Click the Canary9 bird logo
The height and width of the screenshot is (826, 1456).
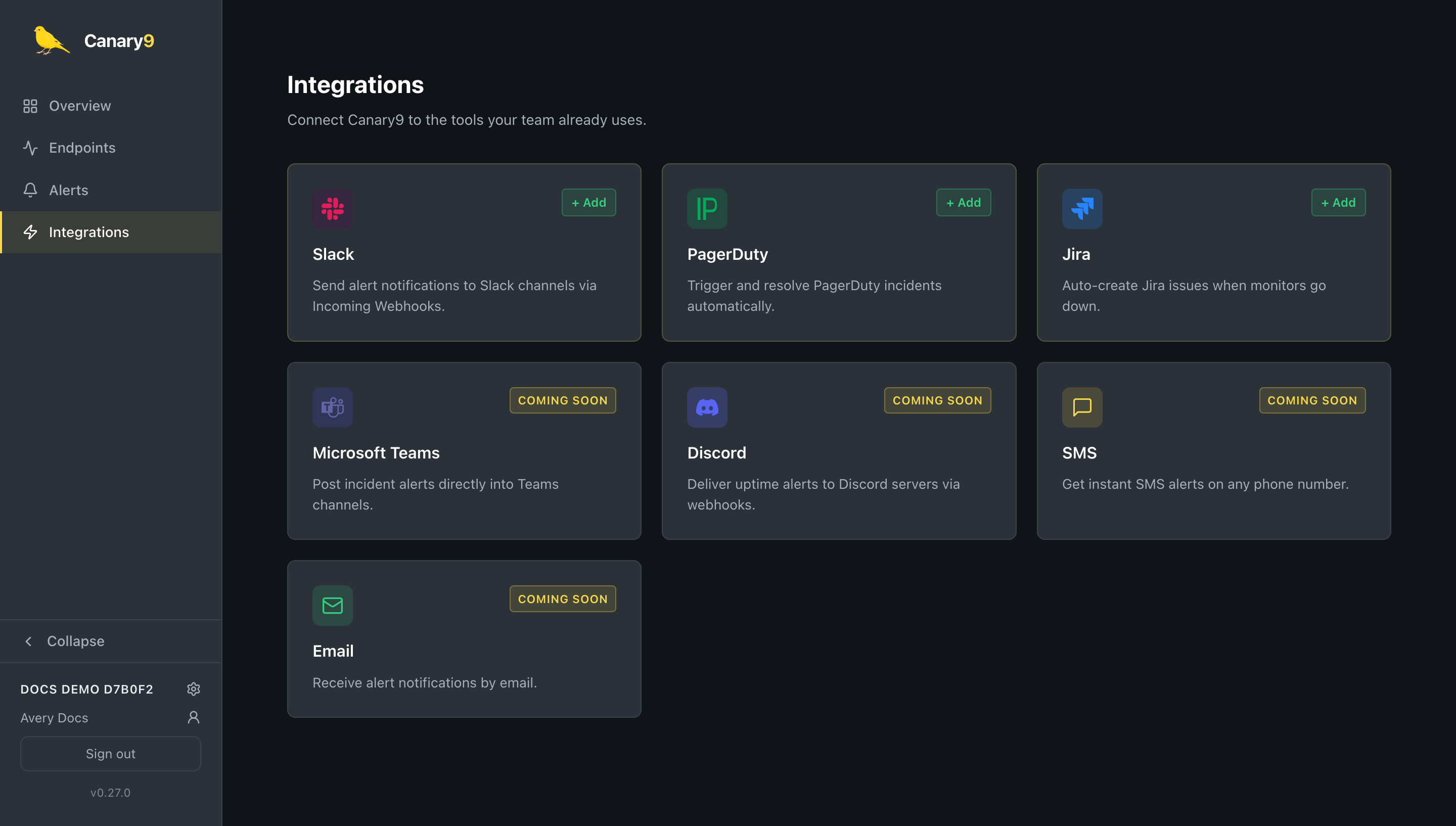51,40
